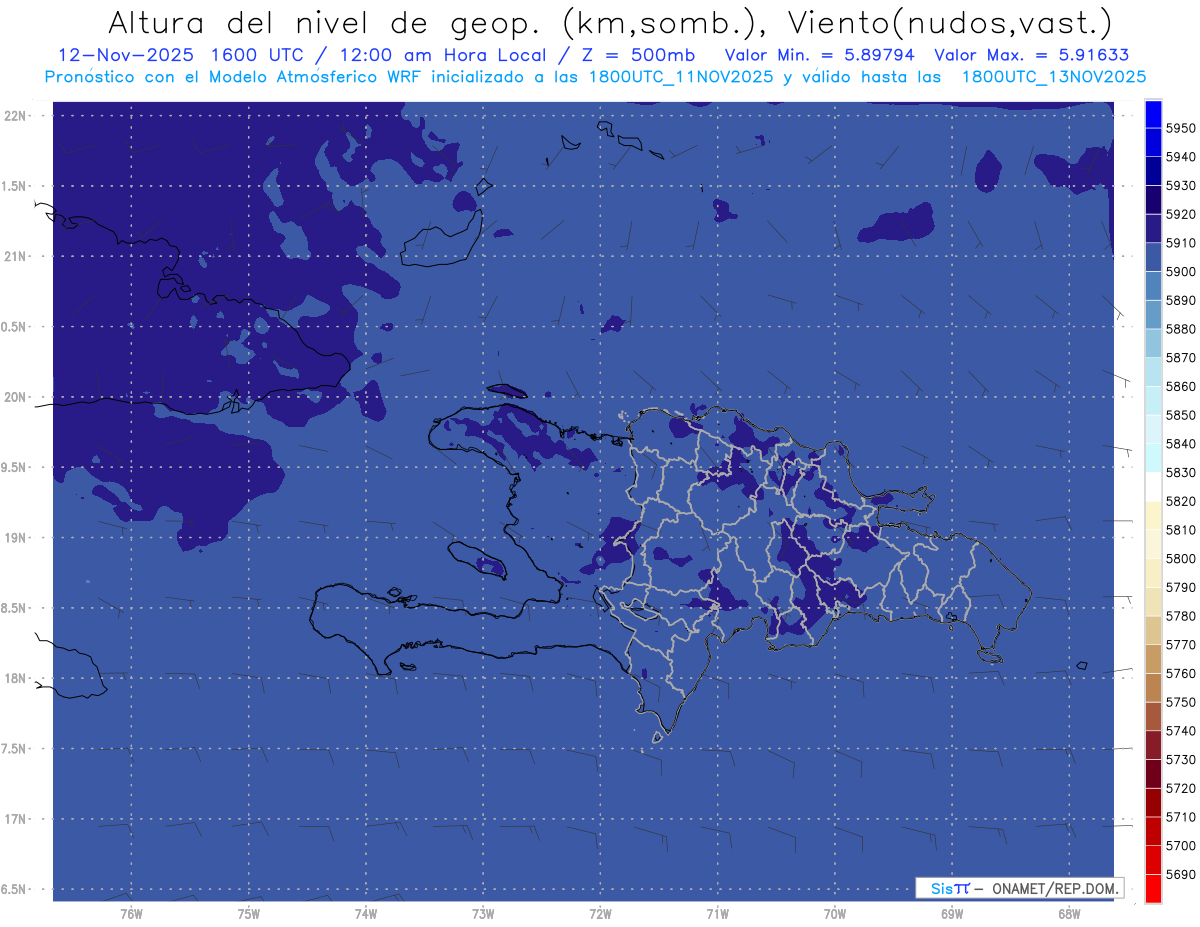Click the '71W' longitude label
The image size is (1200, 927).
click(717, 913)
